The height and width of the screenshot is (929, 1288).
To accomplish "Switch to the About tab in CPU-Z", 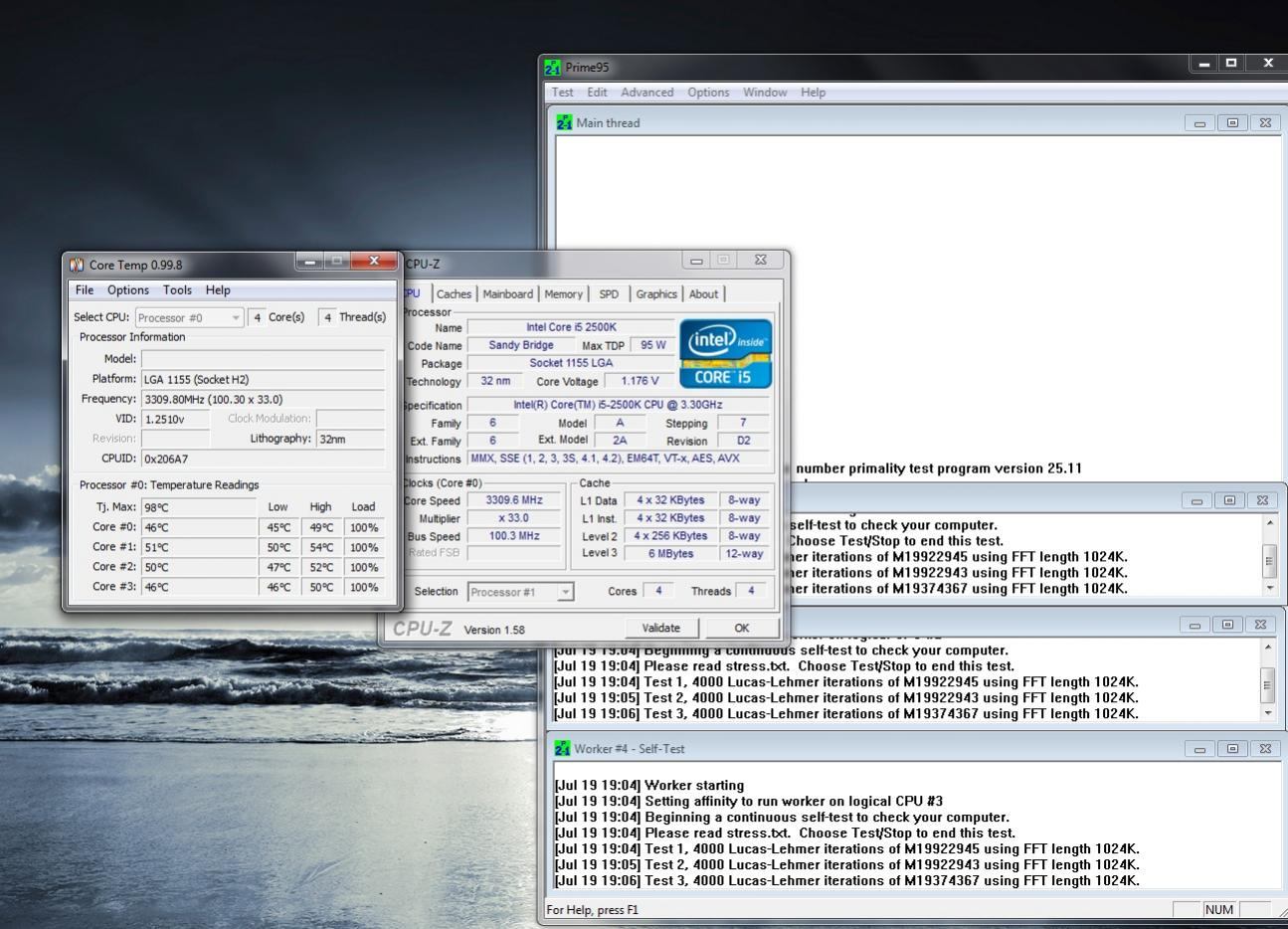I will [x=703, y=293].
